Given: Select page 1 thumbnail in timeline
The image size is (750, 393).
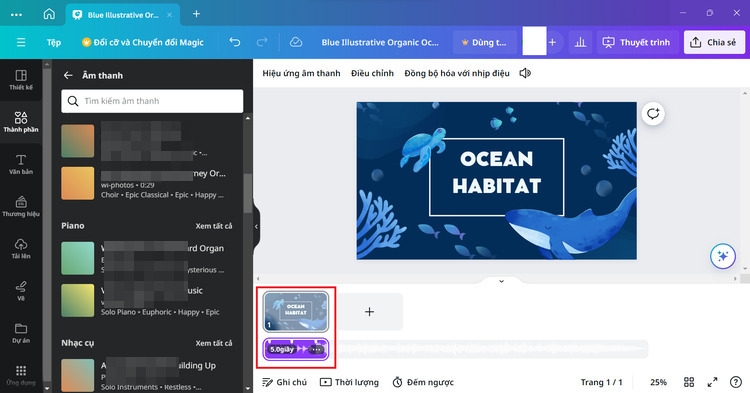Looking at the screenshot, I should (x=296, y=311).
